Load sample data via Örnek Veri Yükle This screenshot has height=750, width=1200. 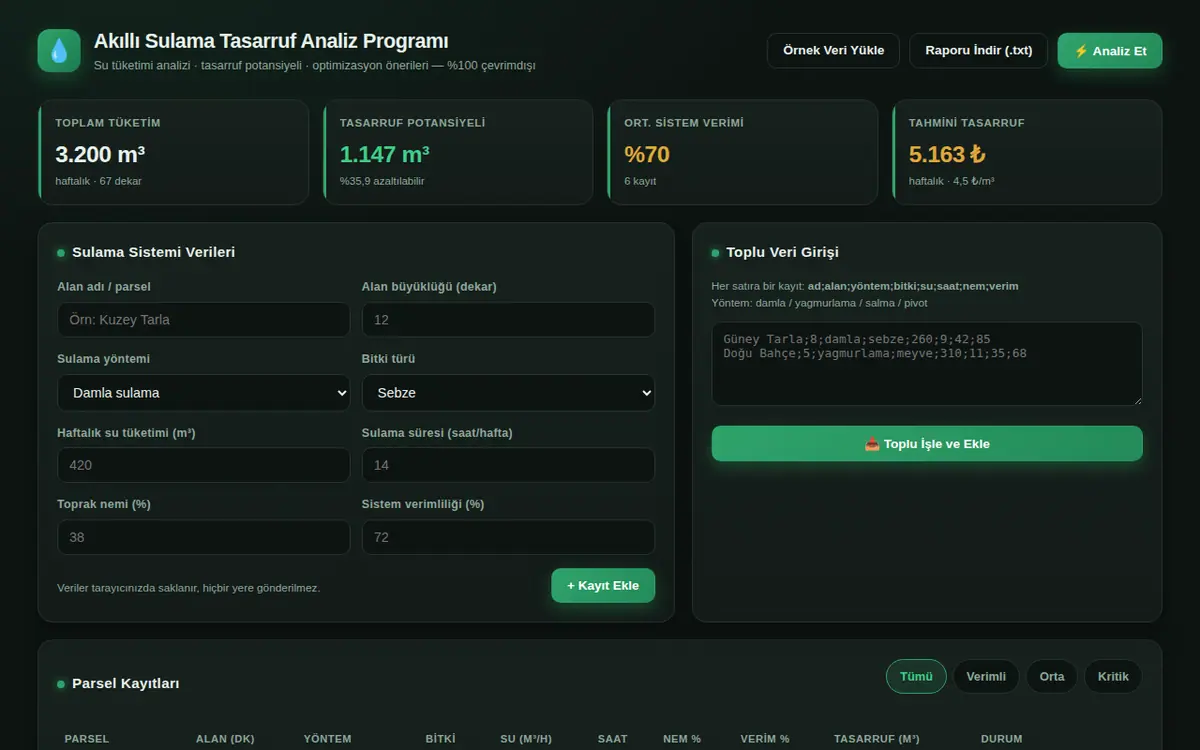coord(833,51)
